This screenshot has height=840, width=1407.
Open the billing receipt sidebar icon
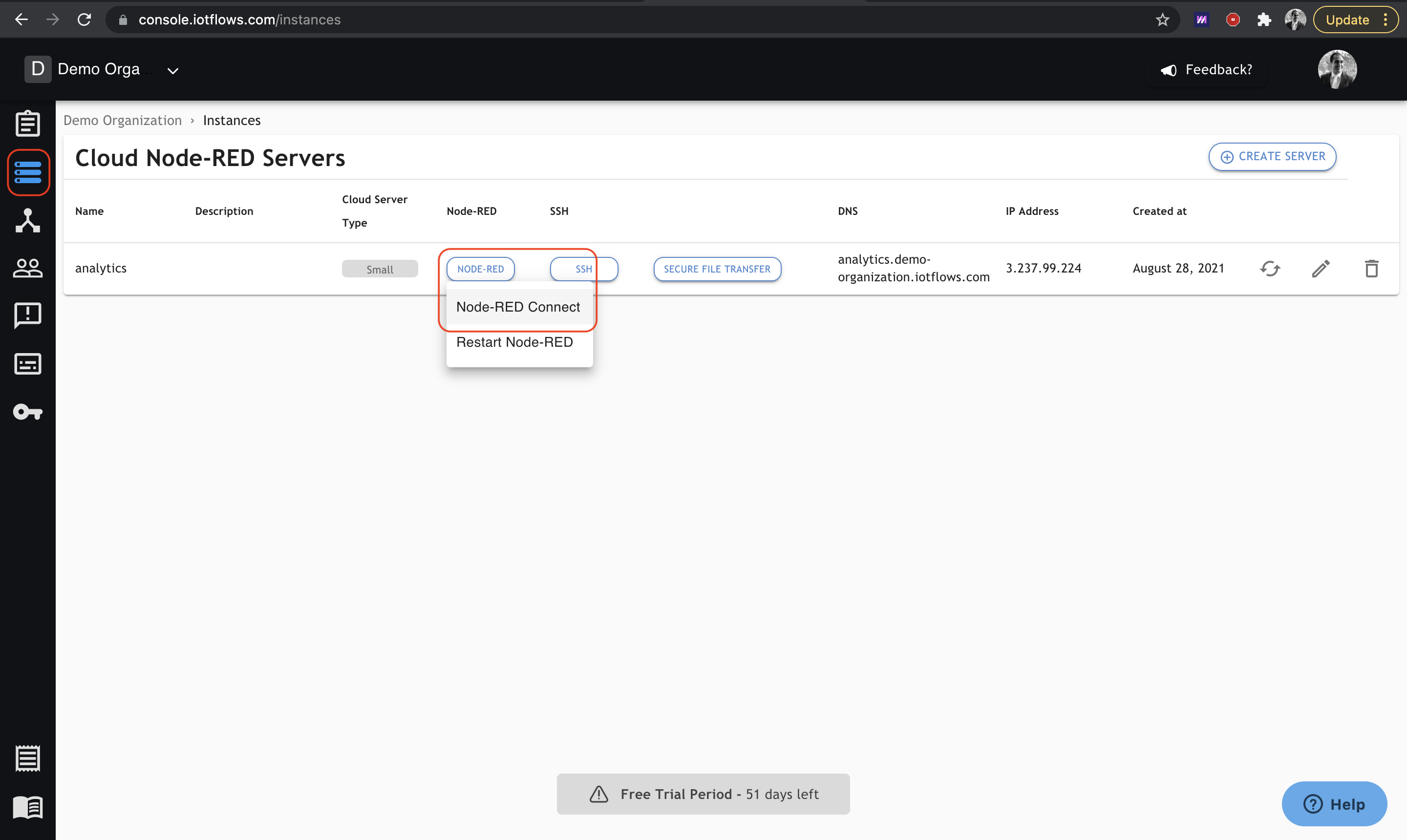(27, 758)
